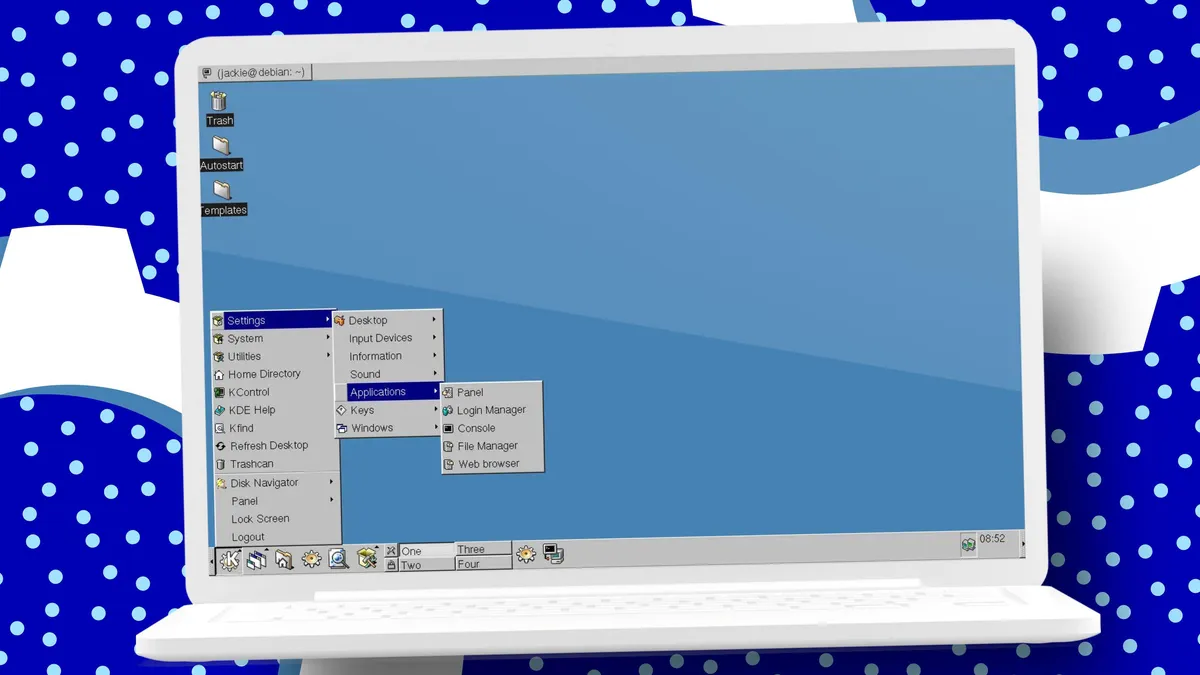Launch Kfind from the K menu

(275, 428)
